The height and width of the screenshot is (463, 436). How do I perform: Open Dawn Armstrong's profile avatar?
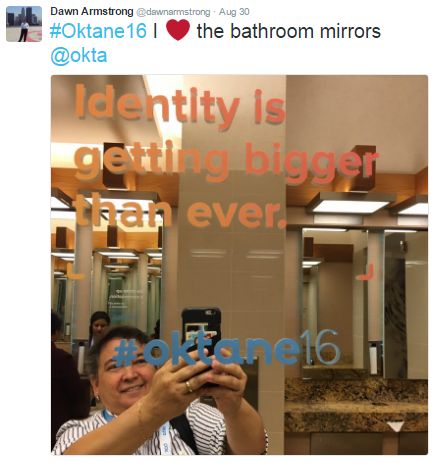tap(24, 24)
